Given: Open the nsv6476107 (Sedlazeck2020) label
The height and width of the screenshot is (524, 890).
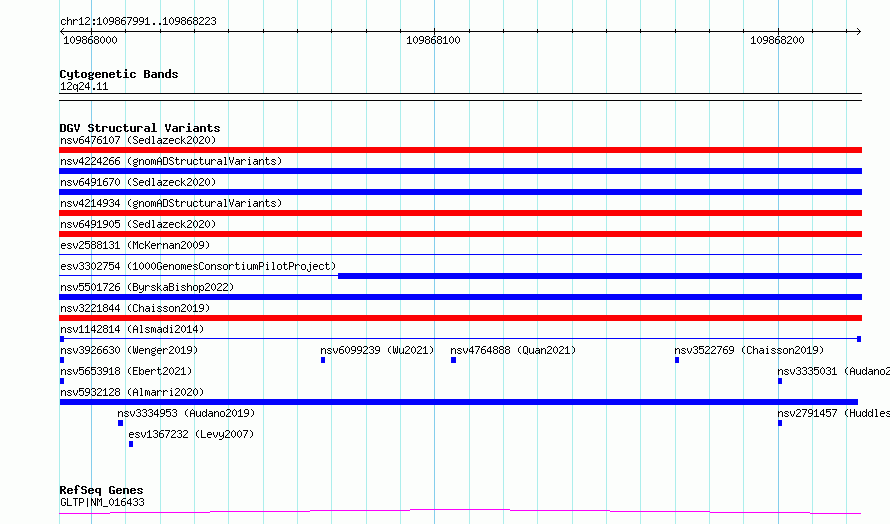Looking at the screenshot, I should (x=138, y=140).
